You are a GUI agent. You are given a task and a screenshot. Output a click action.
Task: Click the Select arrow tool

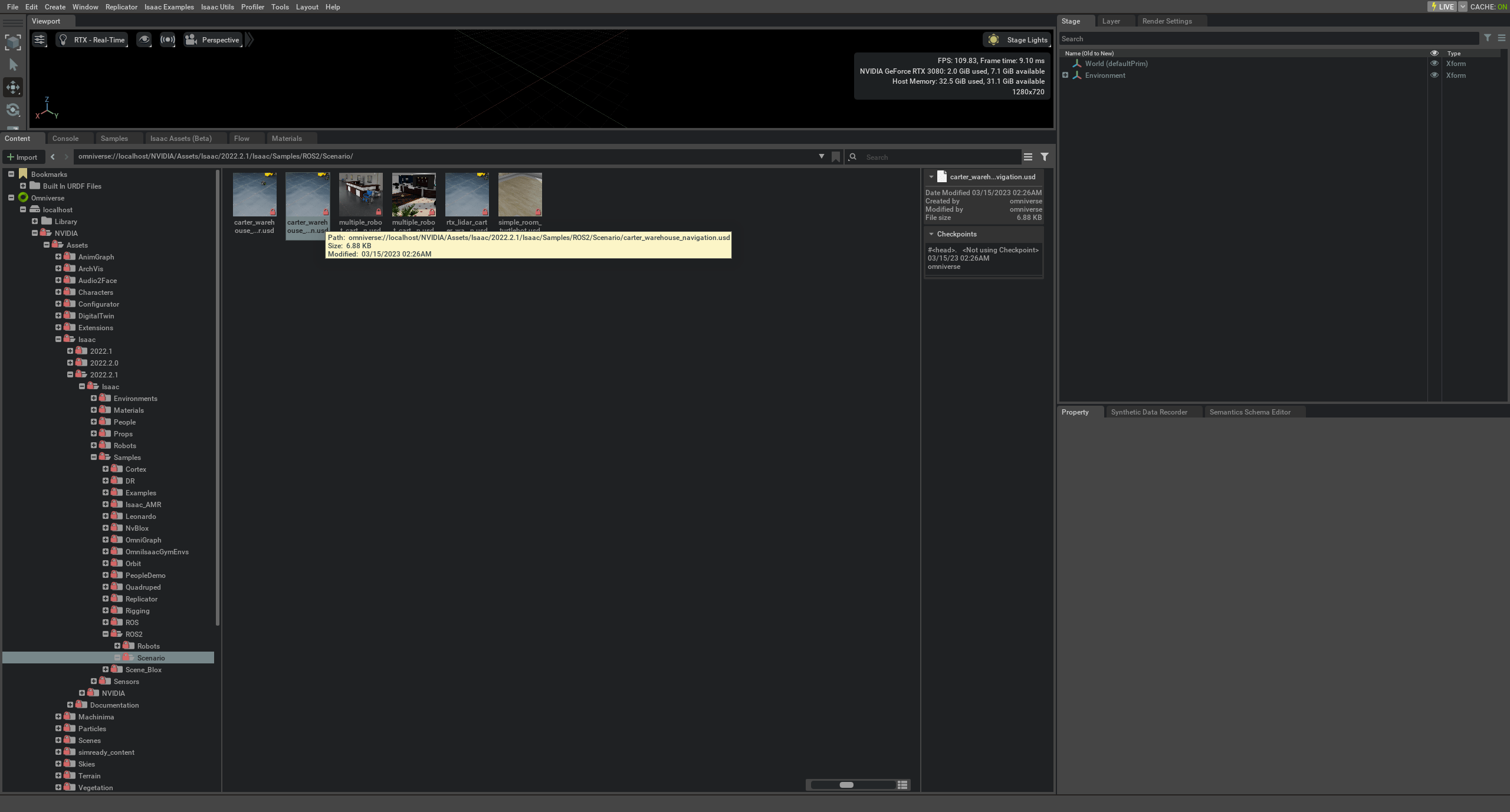tap(13, 65)
